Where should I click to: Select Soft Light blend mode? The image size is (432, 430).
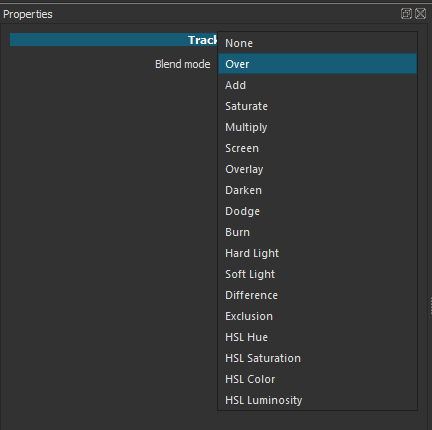point(317,274)
